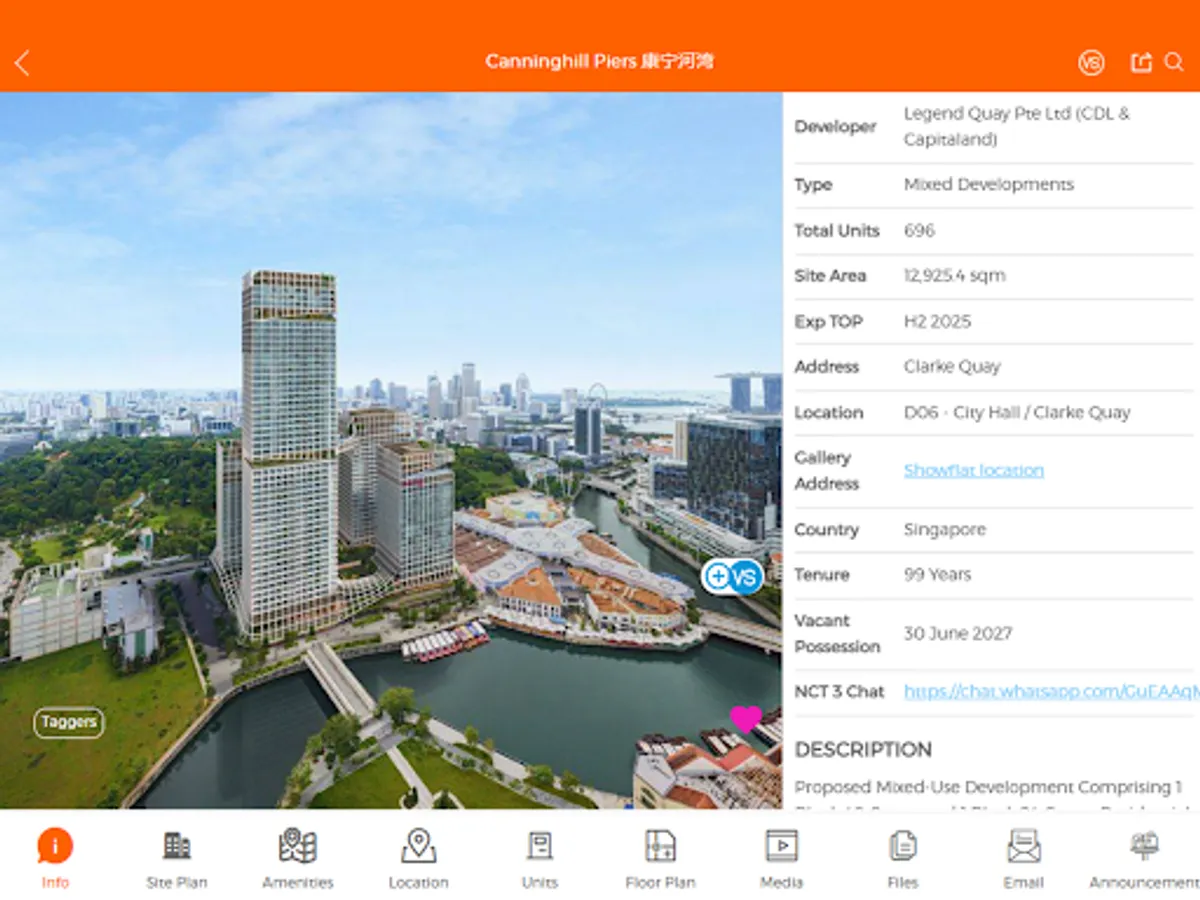Select site area '12,925.4 sqm'
The image size is (1200, 900).
click(955, 276)
